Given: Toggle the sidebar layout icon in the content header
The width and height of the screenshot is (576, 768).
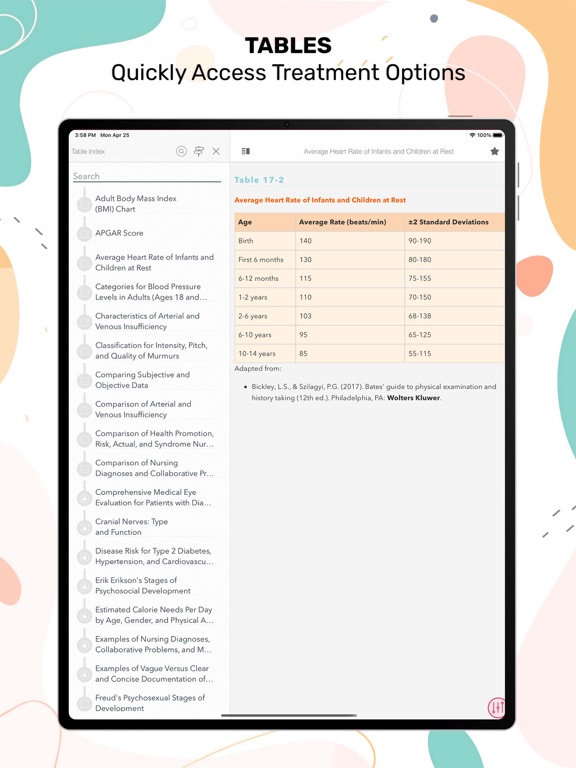Looking at the screenshot, I should tap(246, 151).
